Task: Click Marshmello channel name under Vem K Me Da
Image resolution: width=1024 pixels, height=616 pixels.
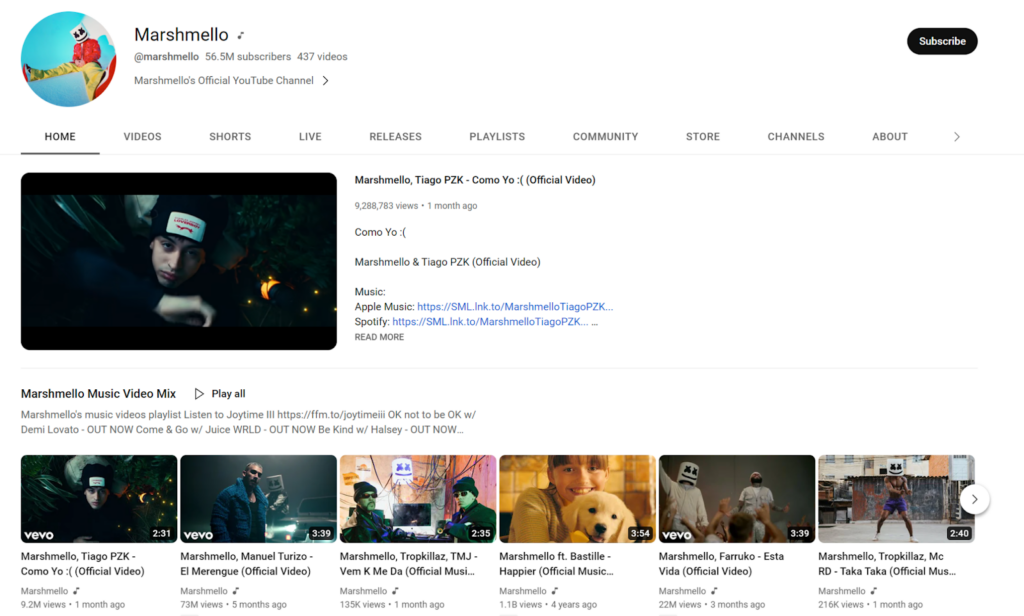Action: pos(363,591)
